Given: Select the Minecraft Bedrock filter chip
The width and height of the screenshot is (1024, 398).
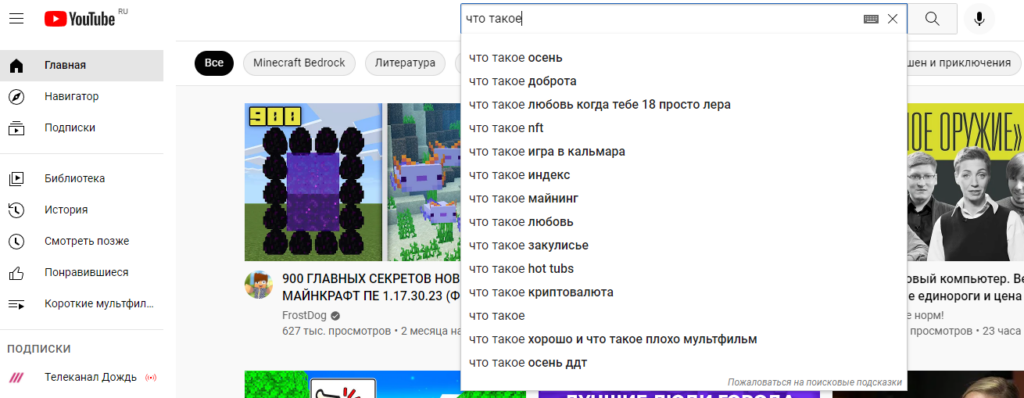Looking at the screenshot, I should pyautogui.click(x=299, y=63).
